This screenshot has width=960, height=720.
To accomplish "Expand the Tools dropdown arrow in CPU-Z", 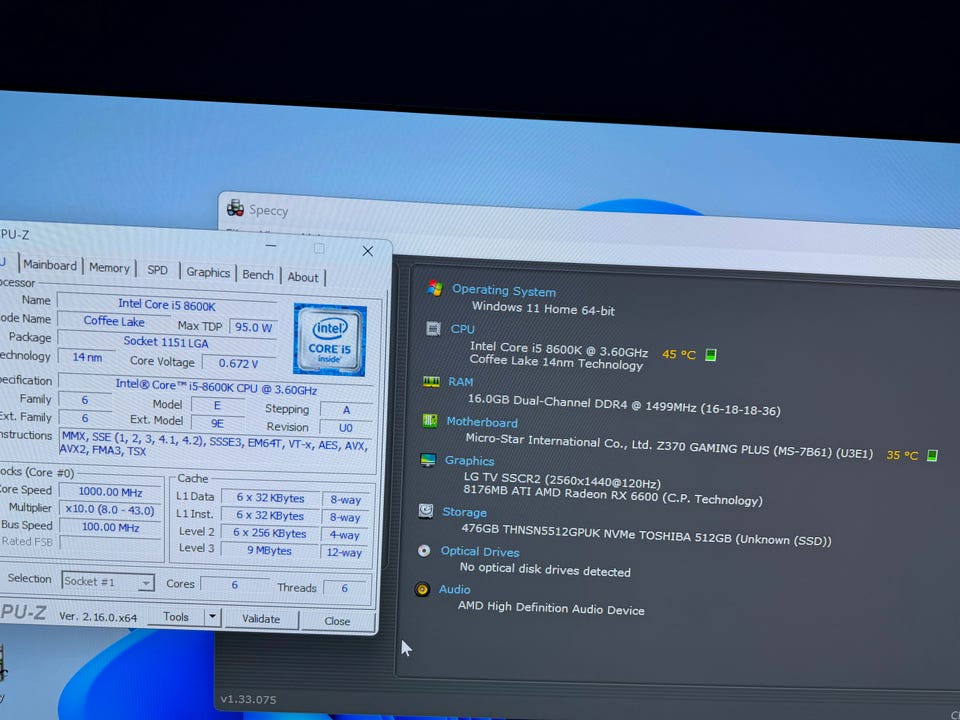I will tap(212, 617).
